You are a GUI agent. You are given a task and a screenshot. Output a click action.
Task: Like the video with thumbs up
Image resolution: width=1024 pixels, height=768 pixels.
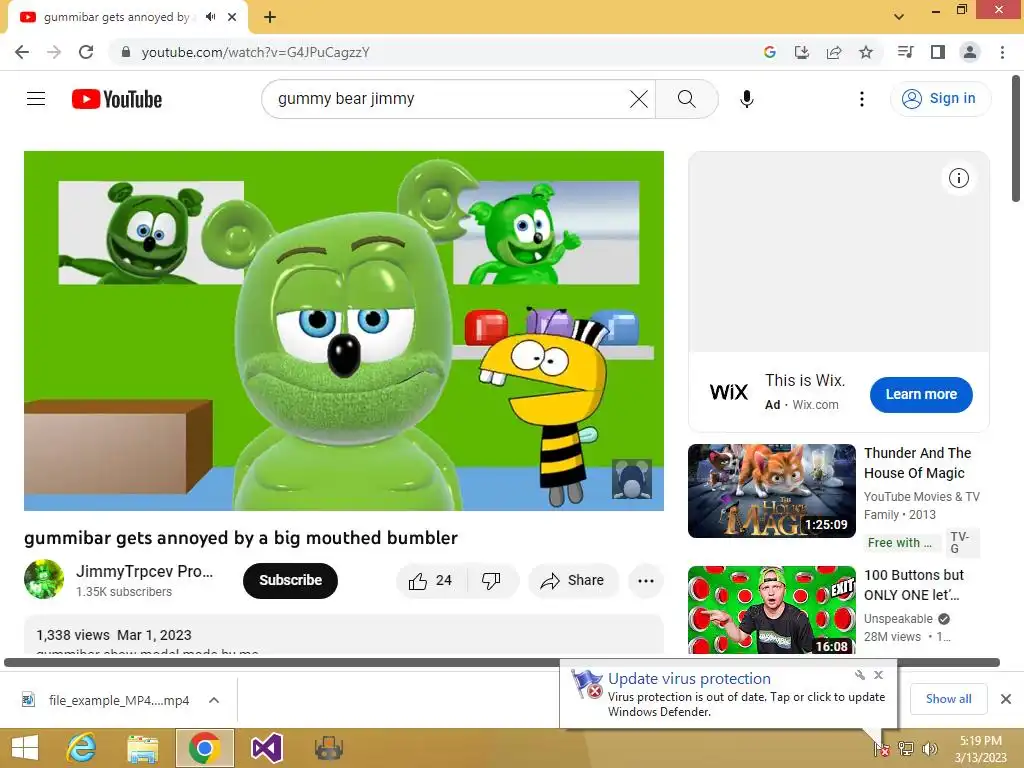click(x=430, y=581)
